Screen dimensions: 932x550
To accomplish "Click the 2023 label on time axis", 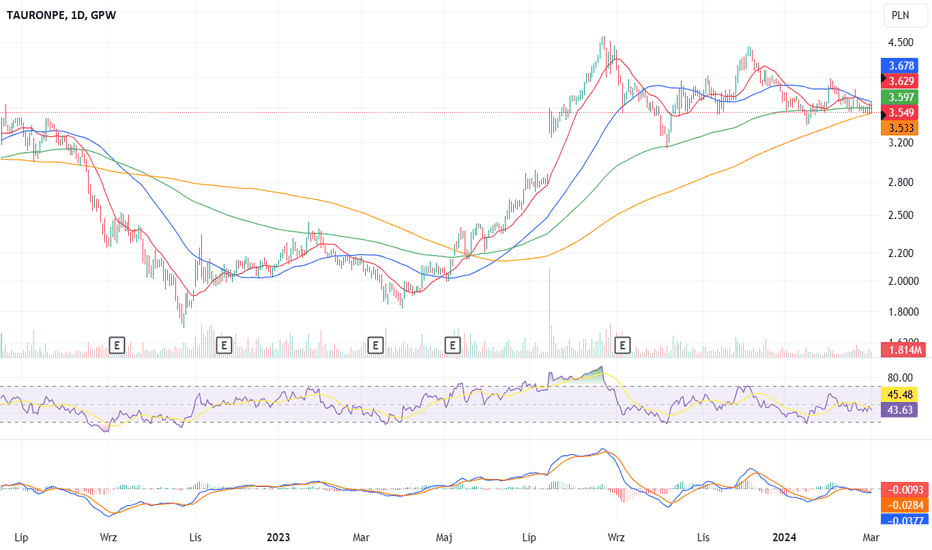I will click(278, 537).
